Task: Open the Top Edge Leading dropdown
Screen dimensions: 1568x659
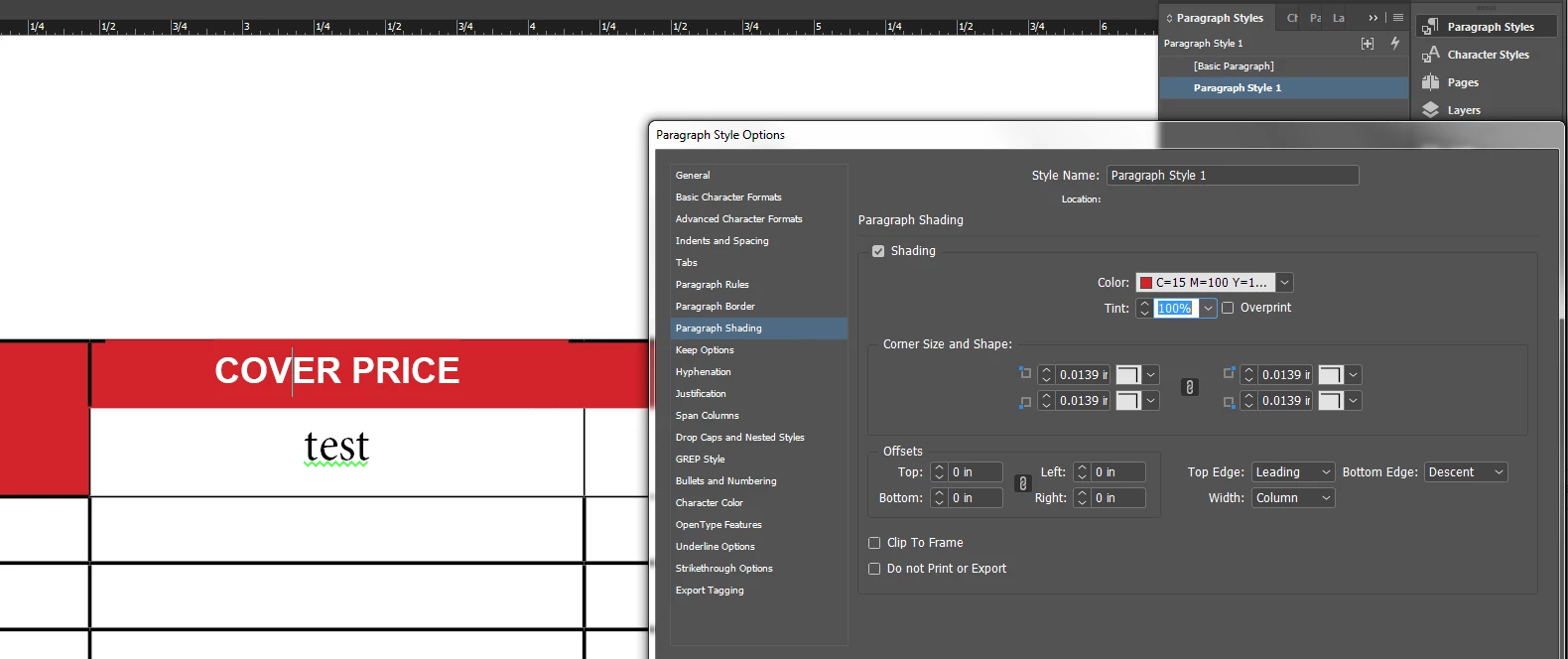Action: point(1293,472)
